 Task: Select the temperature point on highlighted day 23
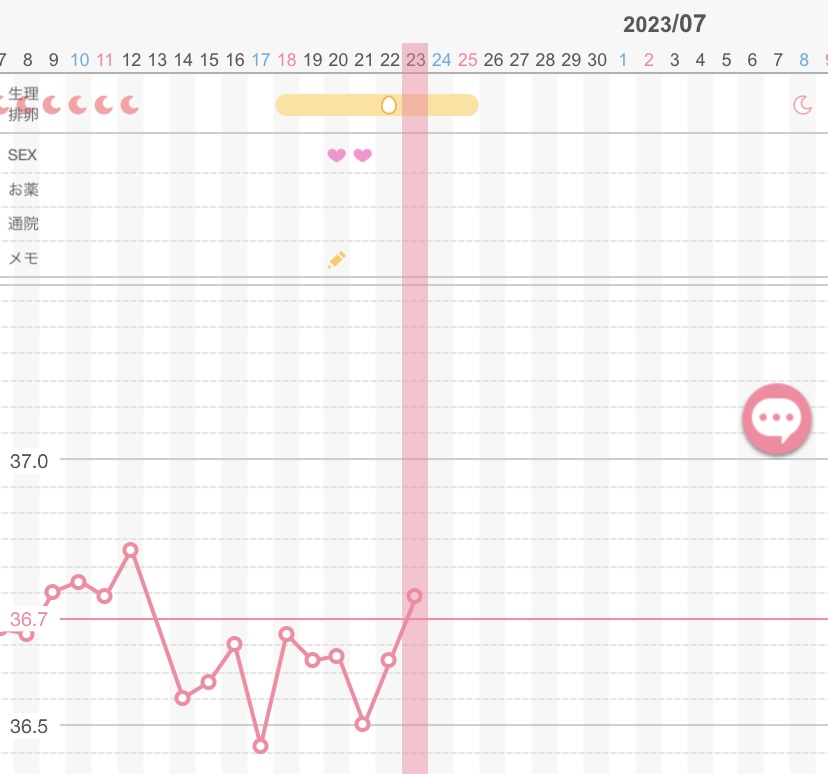coord(415,596)
